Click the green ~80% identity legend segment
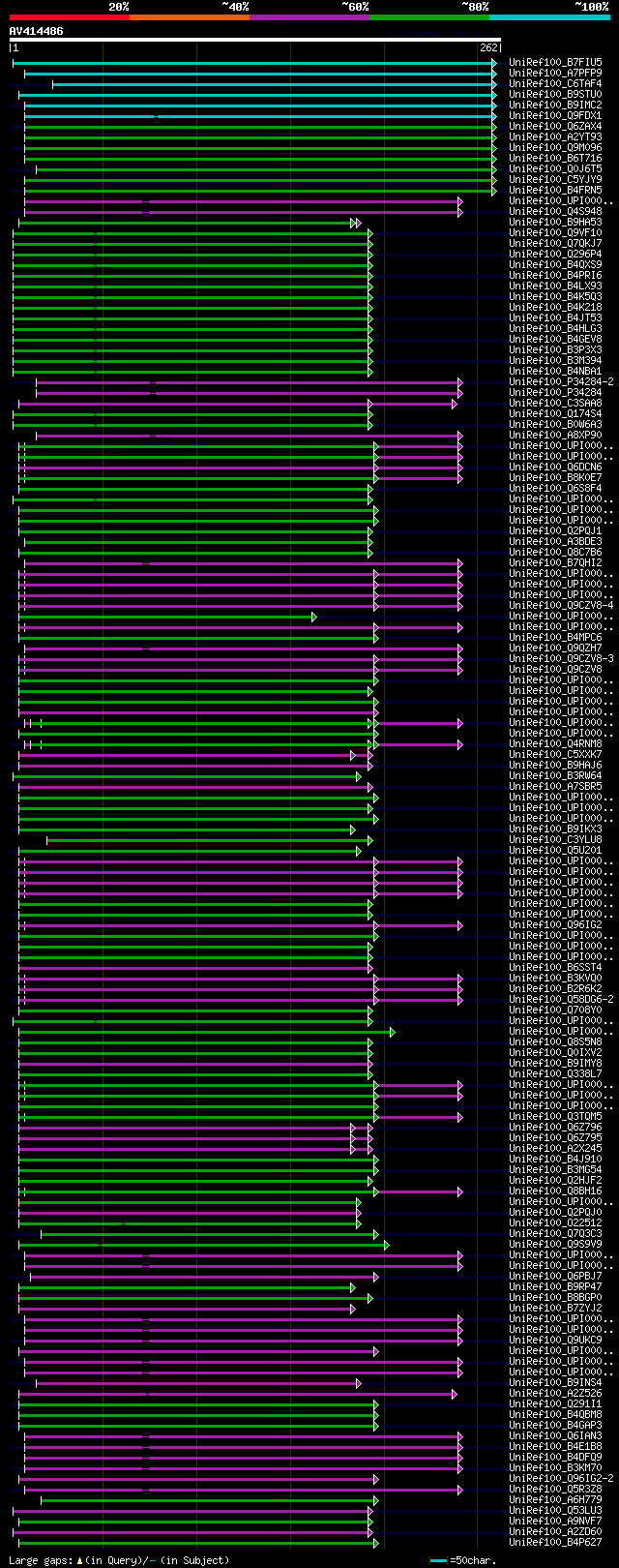This screenshot has width=619, height=1568. tap(429, 17)
